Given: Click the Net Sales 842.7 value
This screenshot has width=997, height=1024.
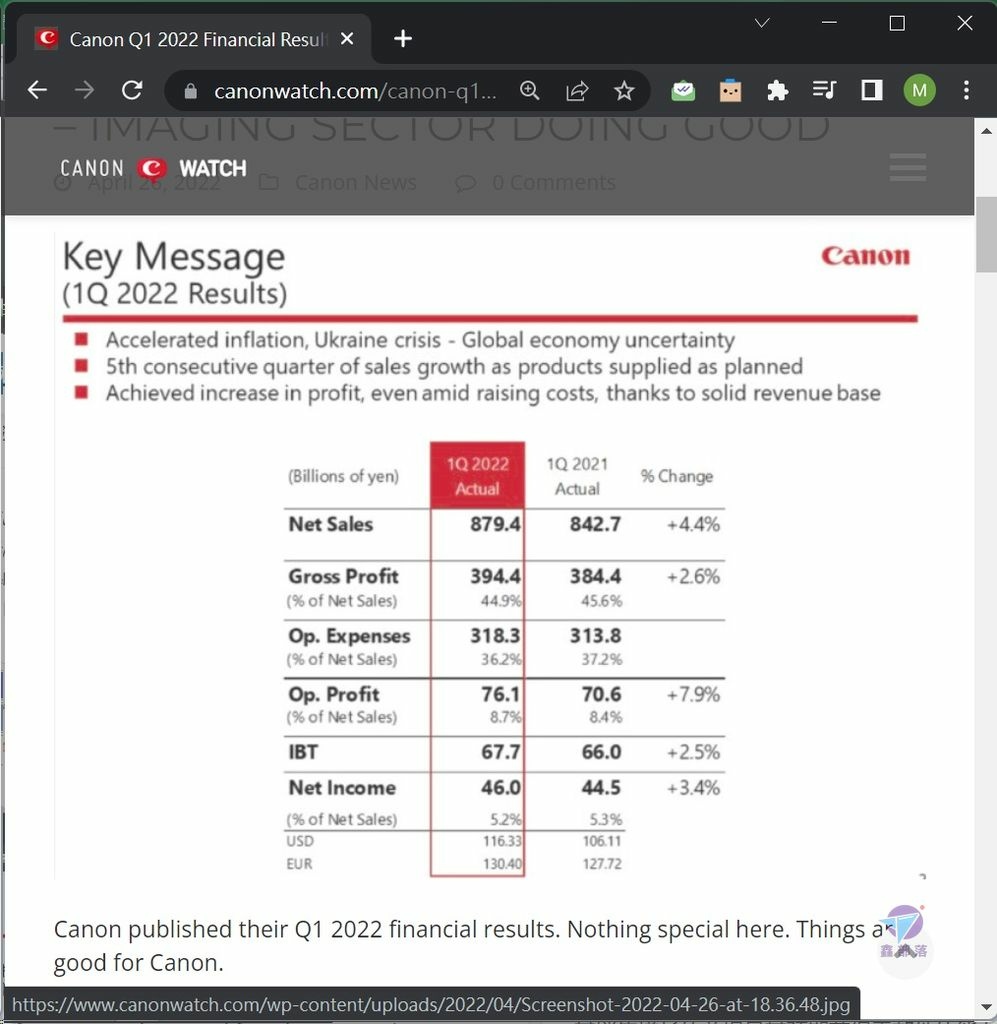Looking at the screenshot, I should [595, 524].
